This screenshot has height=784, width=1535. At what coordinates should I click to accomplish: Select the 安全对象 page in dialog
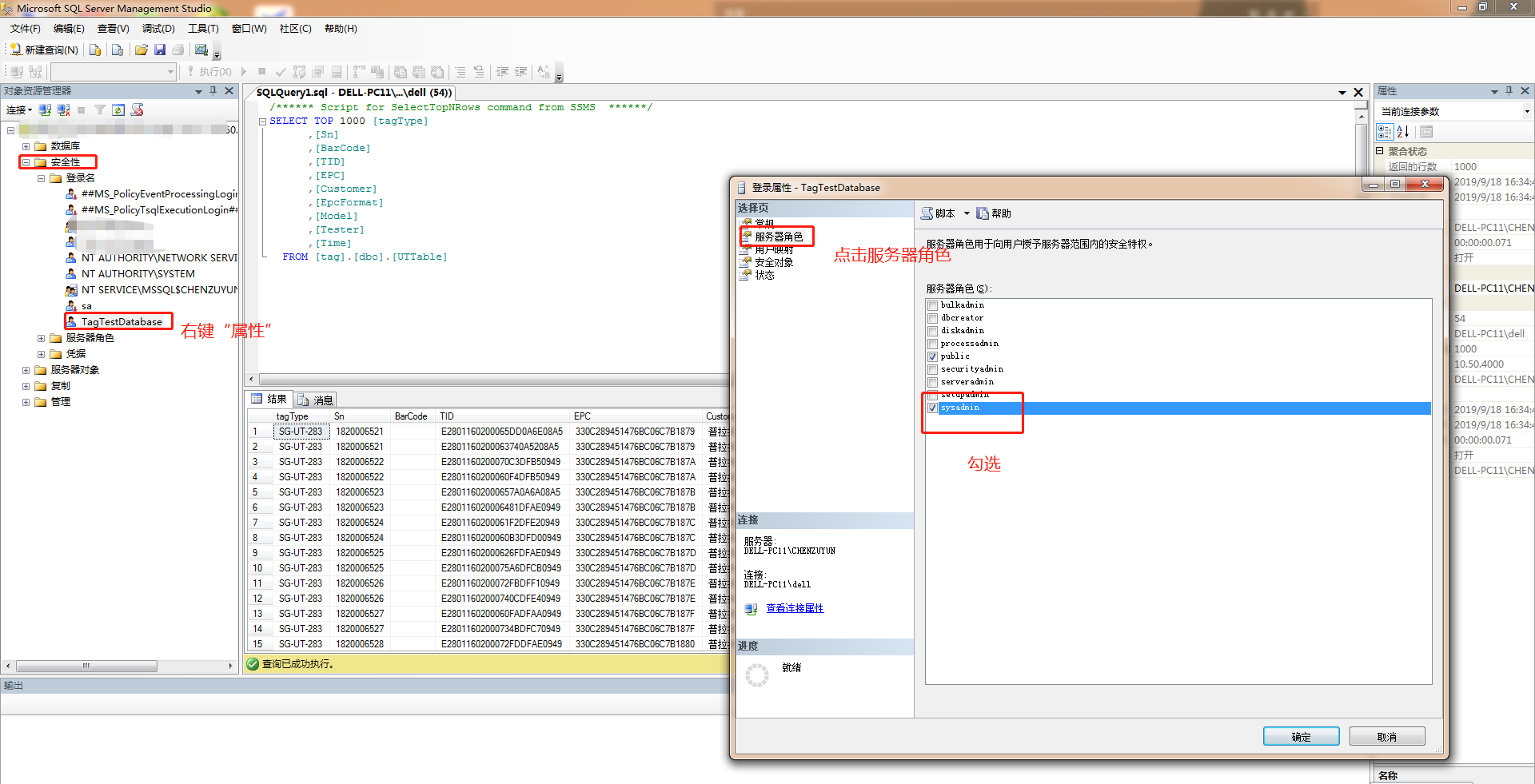(773, 262)
